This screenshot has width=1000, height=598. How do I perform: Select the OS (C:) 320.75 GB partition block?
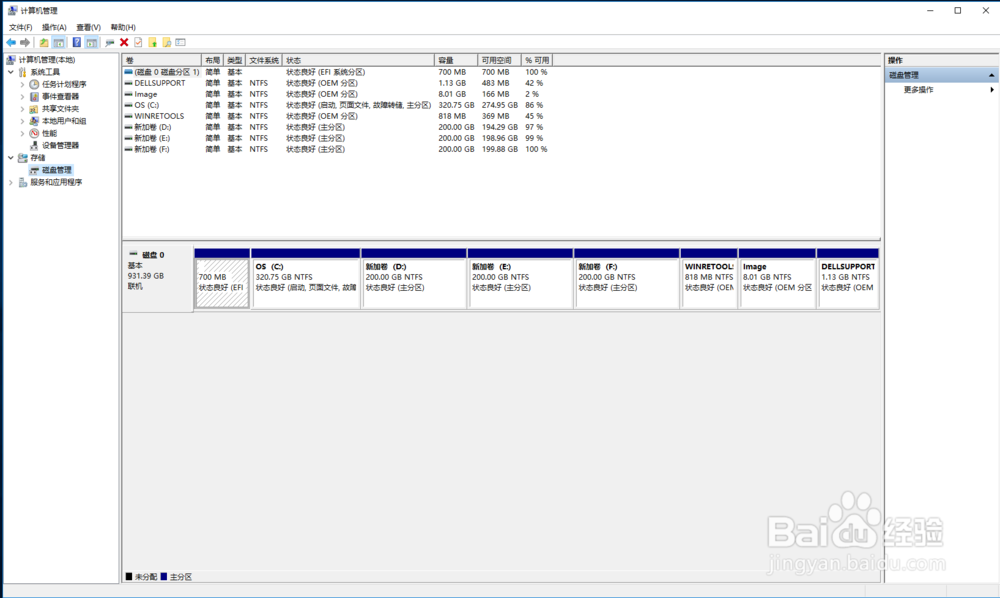click(x=305, y=279)
